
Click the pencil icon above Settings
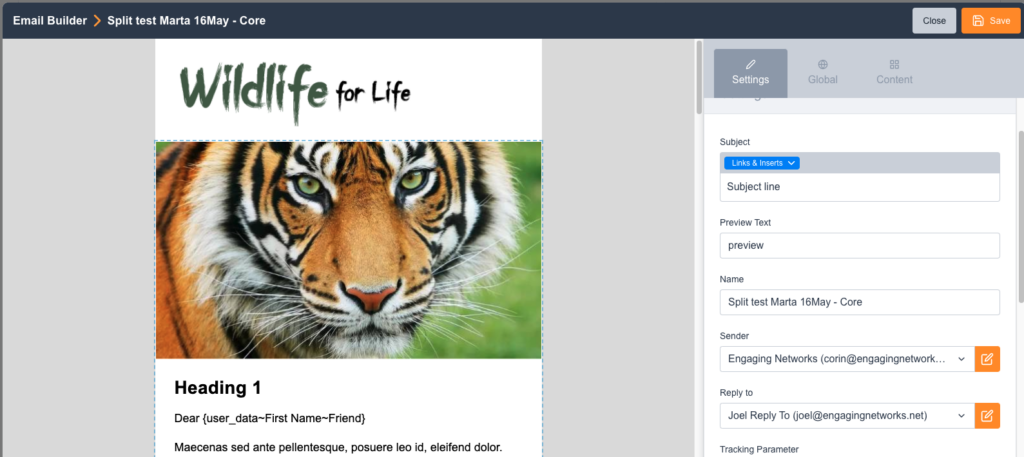[750, 64]
